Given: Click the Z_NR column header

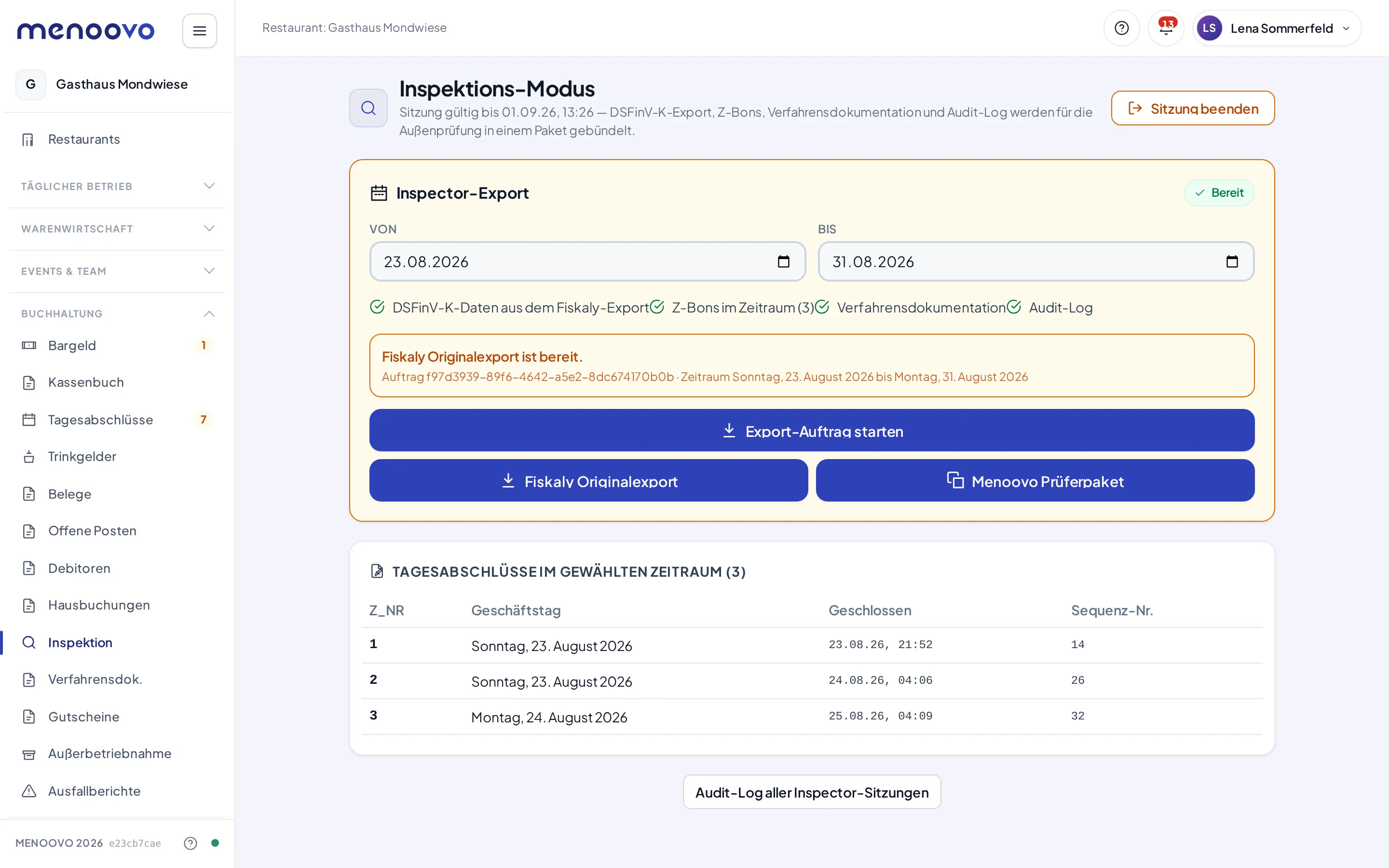Looking at the screenshot, I should pos(387,610).
